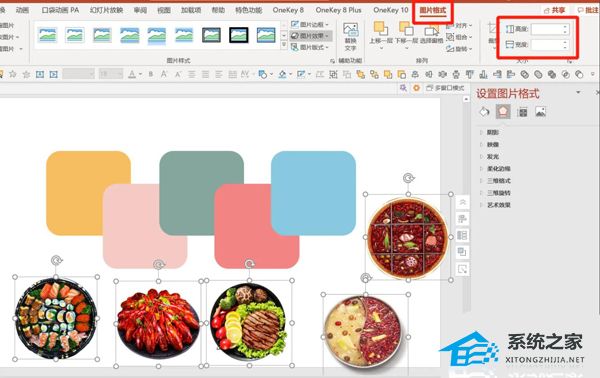Open the 口袋动画 PA tab

point(60,10)
